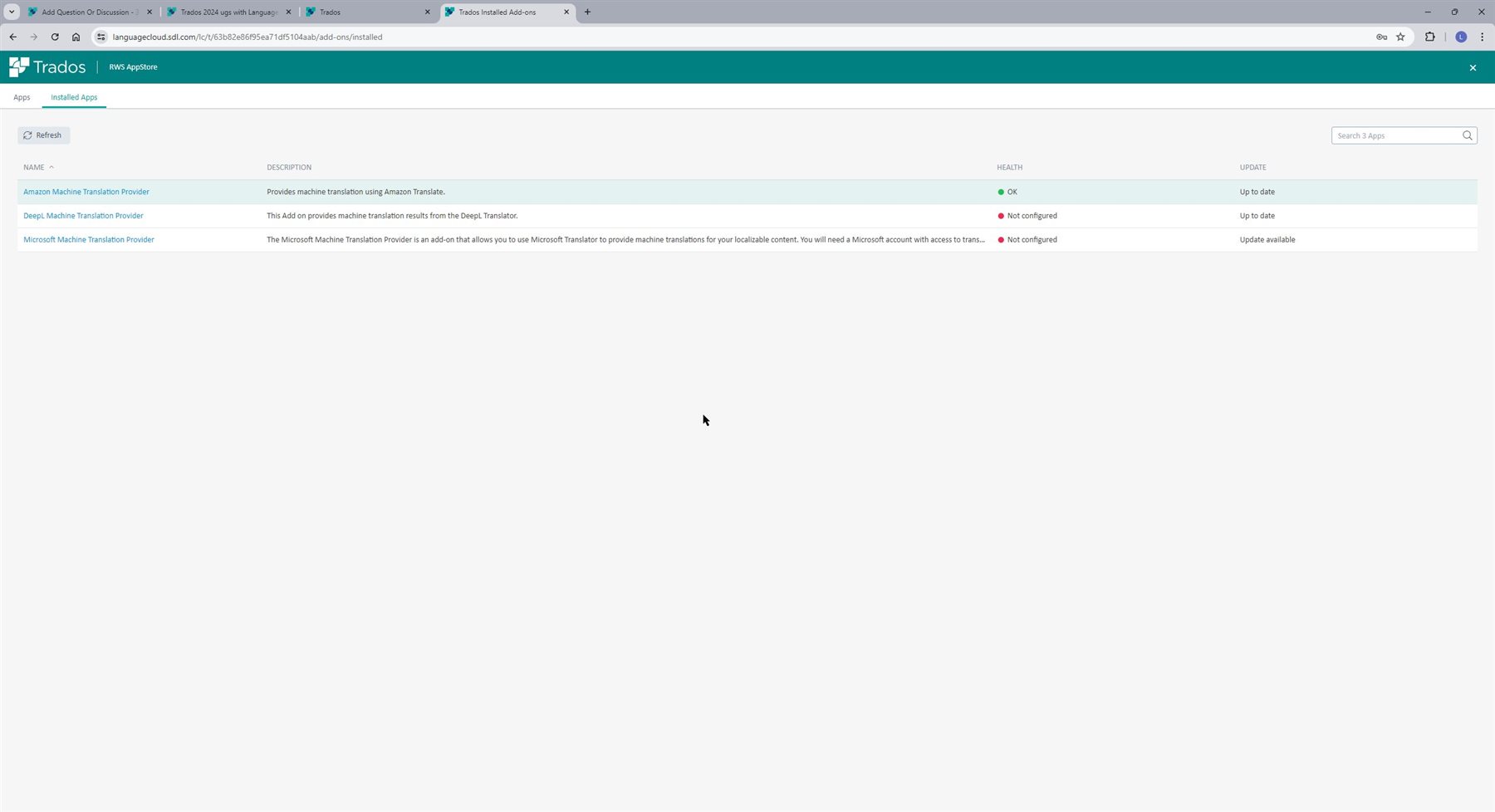The image size is (1495, 812).
Task: Click inside the Search 3 Apps field
Action: [1395, 135]
